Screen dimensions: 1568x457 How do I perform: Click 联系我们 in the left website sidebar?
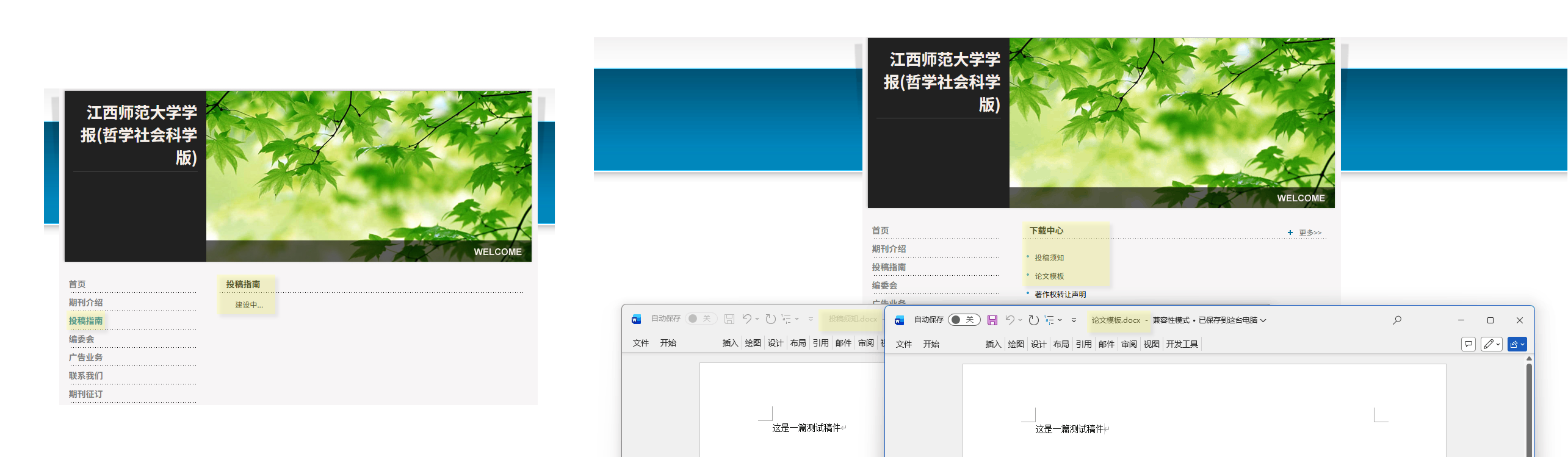click(85, 376)
